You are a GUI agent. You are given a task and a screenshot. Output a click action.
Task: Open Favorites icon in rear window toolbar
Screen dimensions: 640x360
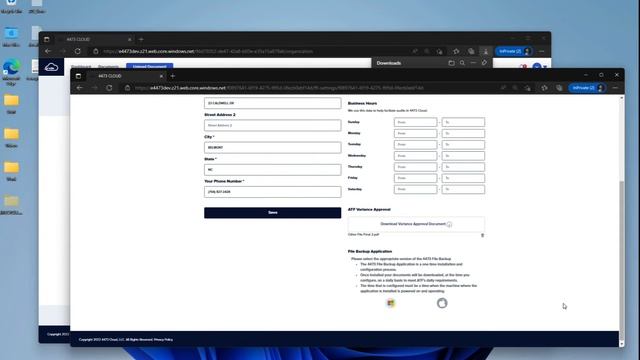[x=456, y=51]
